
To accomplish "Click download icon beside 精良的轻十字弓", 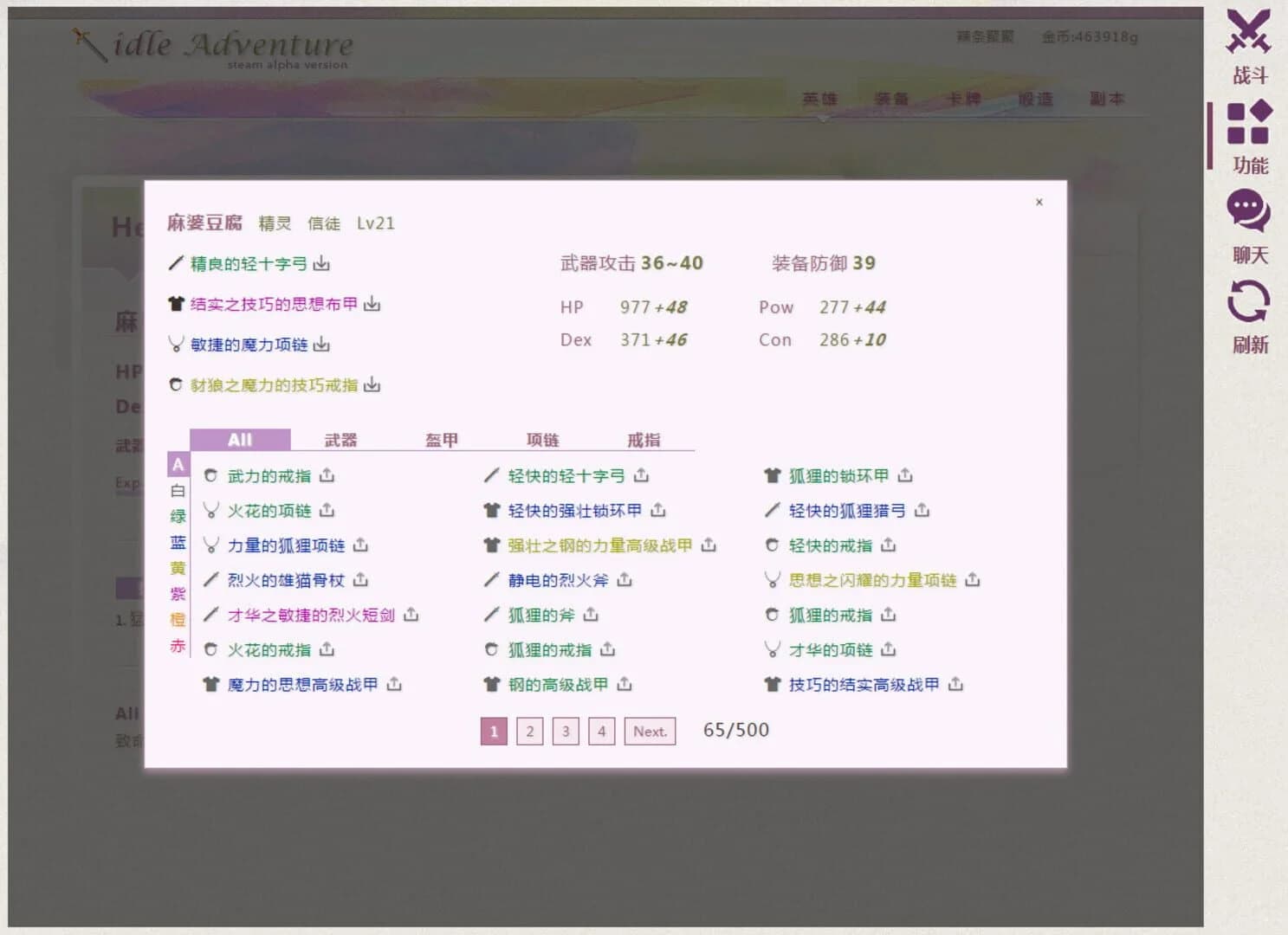I will pyautogui.click(x=321, y=264).
